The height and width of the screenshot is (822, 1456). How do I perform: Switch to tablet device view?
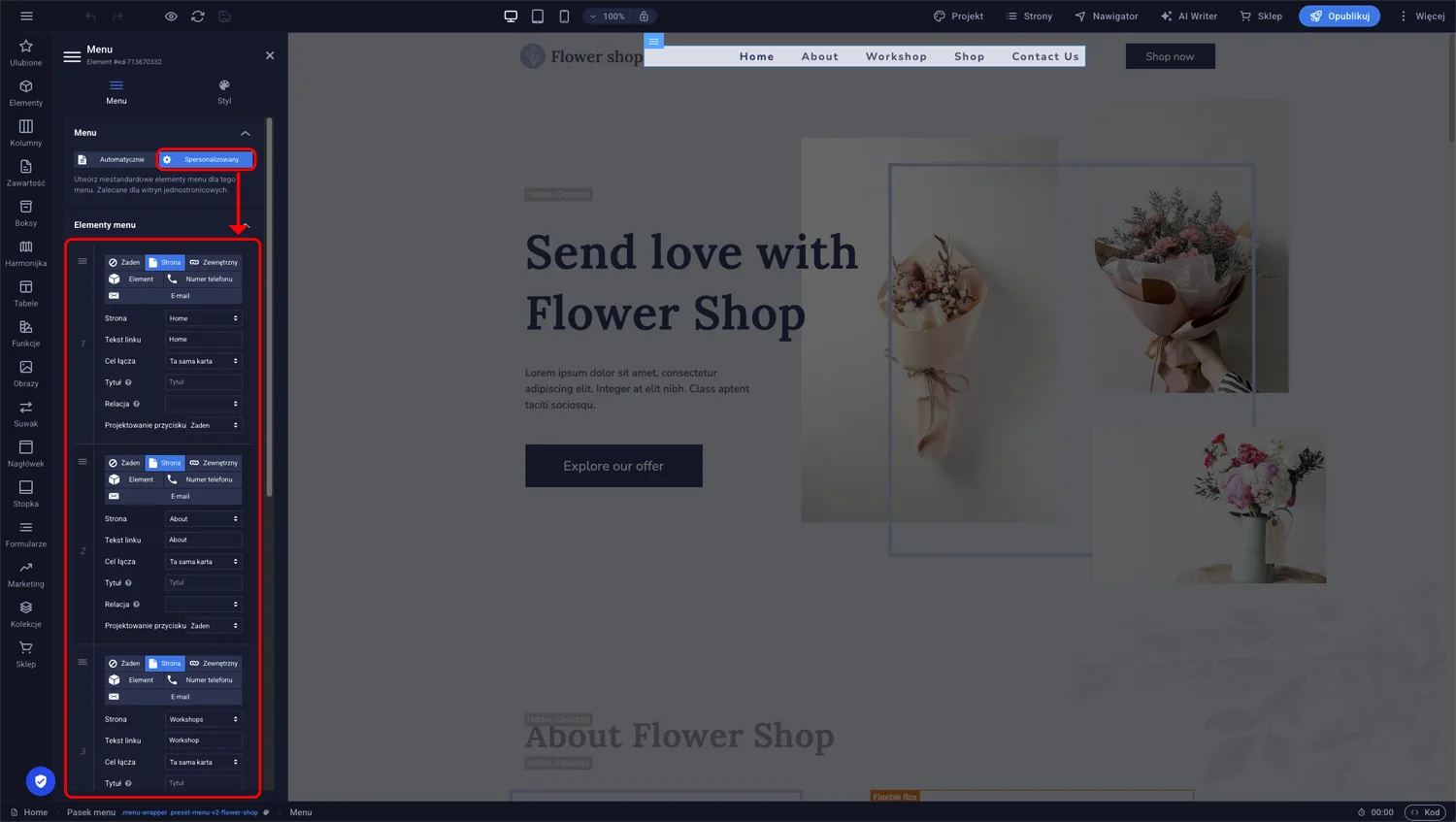pyautogui.click(x=538, y=16)
